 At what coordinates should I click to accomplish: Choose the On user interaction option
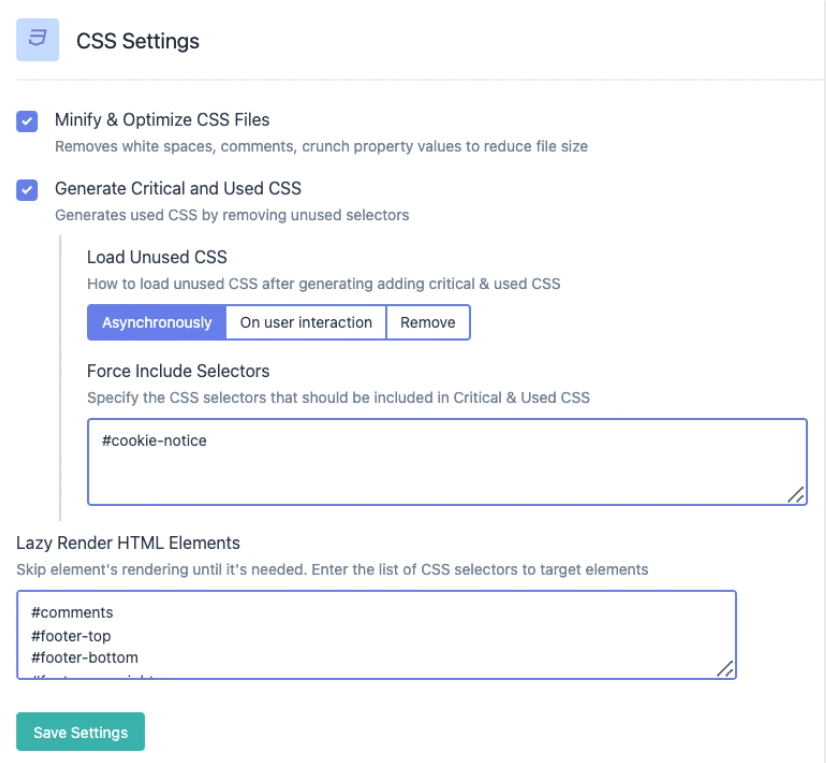[306, 322]
